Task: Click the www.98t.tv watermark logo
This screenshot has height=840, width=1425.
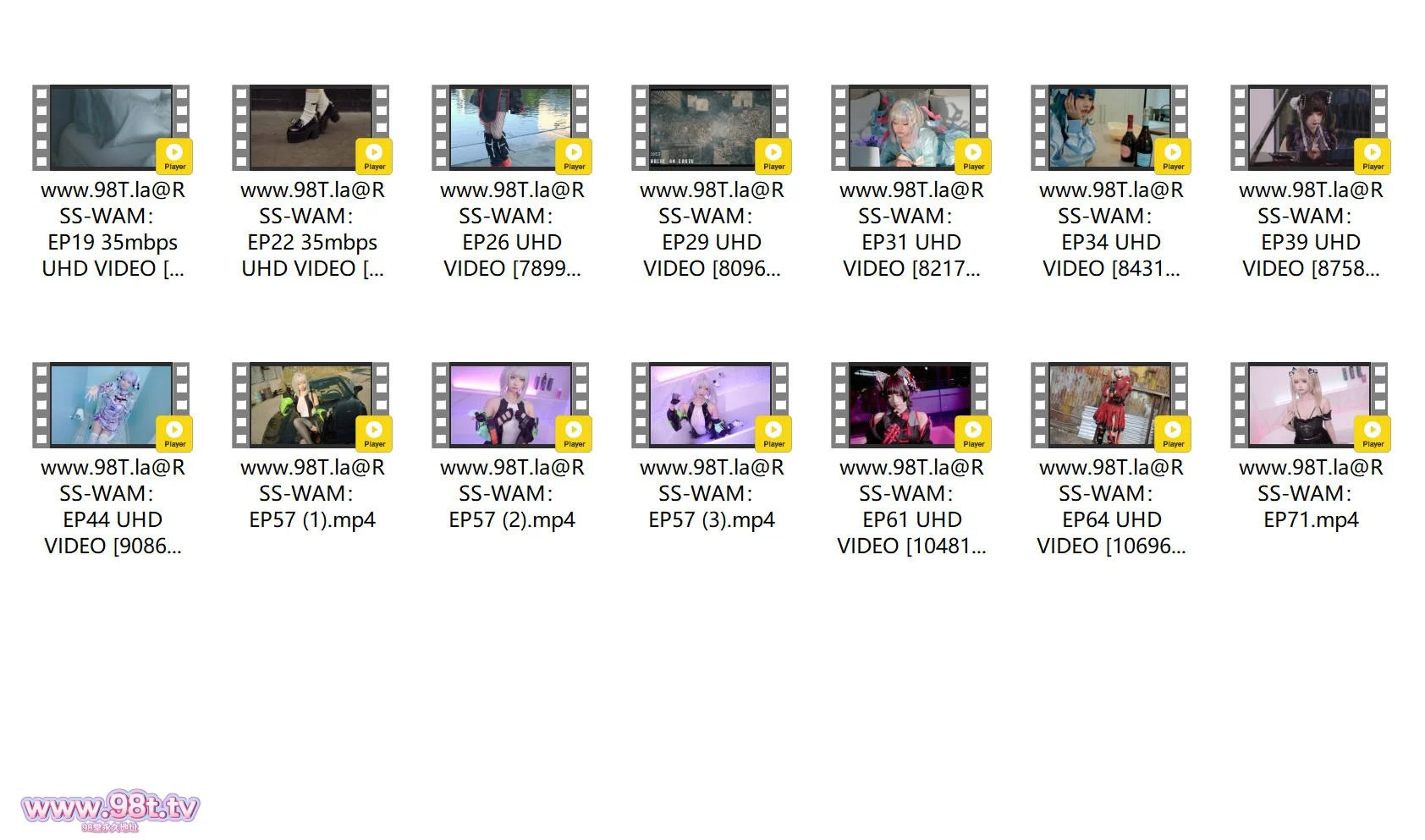Action: click(110, 811)
